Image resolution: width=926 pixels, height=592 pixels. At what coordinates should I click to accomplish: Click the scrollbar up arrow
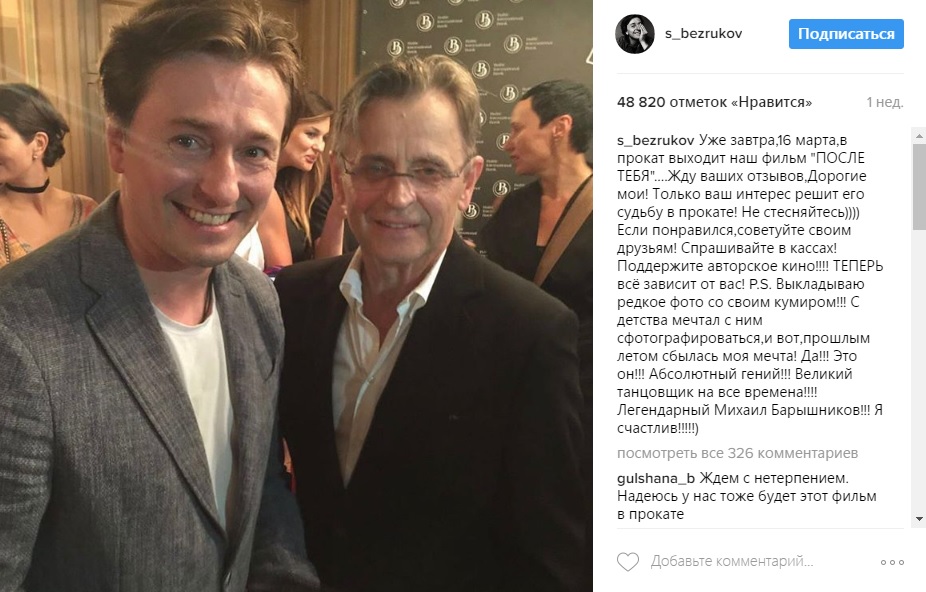[919, 136]
